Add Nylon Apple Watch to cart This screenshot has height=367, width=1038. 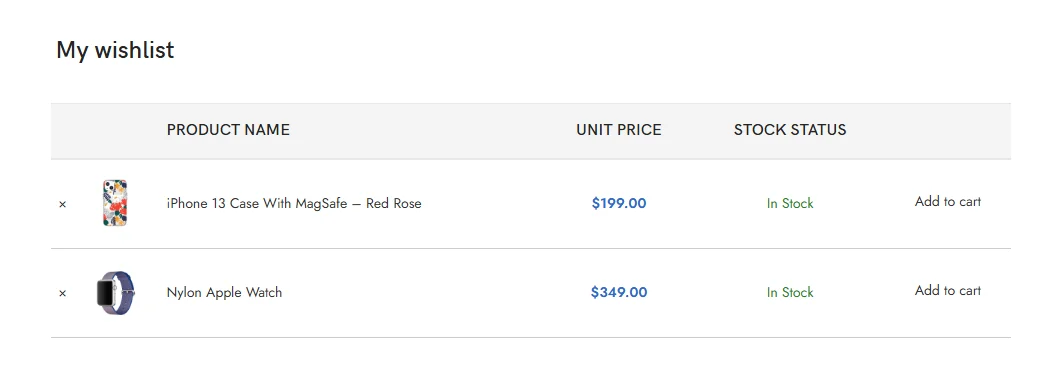(x=948, y=290)
